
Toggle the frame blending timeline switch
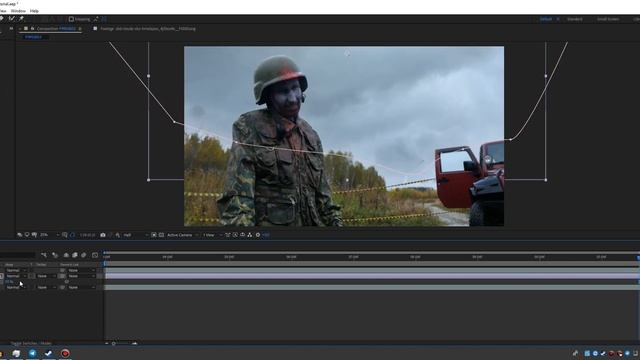tap(75, 255)
